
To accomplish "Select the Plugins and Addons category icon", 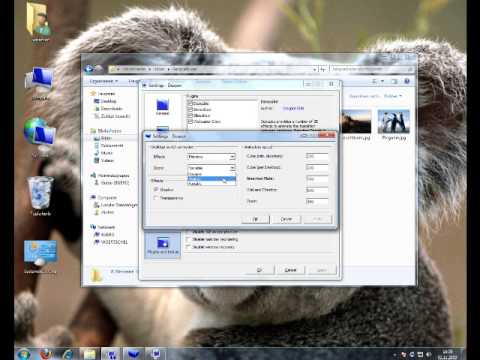I will (163, 245).
